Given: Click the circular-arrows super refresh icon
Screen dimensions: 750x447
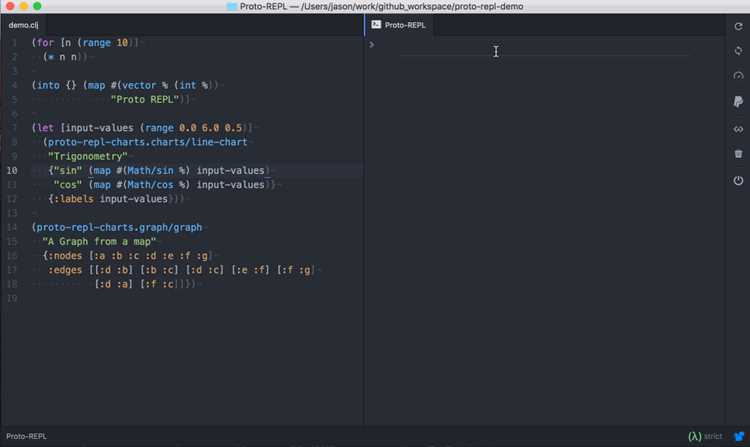Looking at the screenshot, I should pyautogui.click(x=739, y=51).
